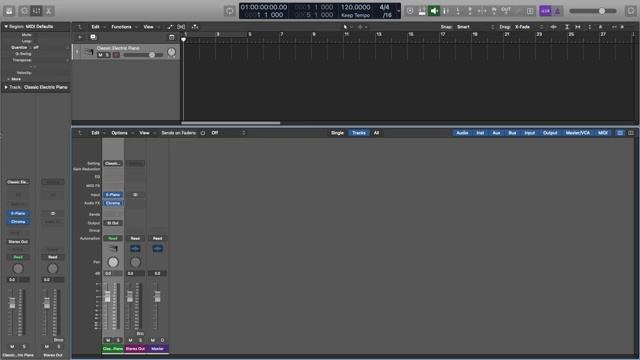Click the Classic Electric Piano track volume slider
The height and width of the screenshot is (360, 640).
(x=143, y=55)
